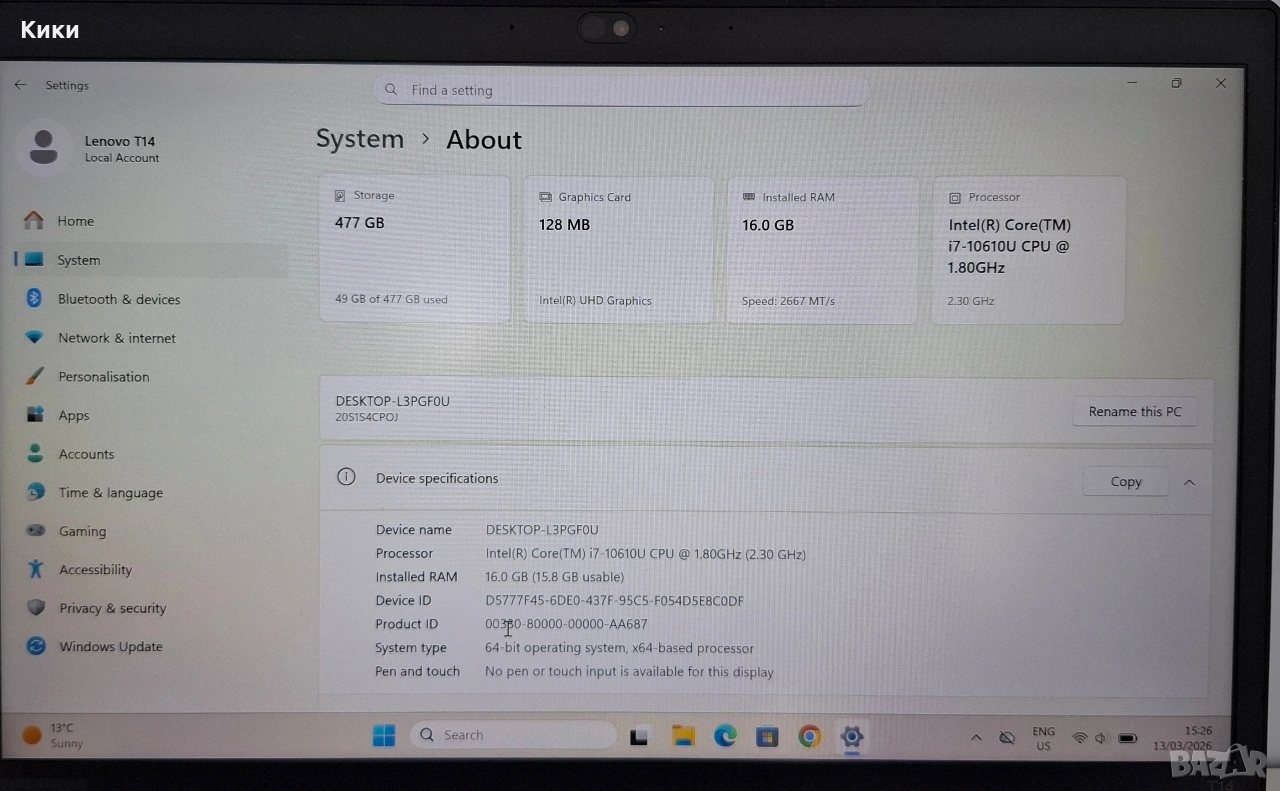Show hidden system tray icons
Viewport: 1280px width, 791px height.
point(976,738)
